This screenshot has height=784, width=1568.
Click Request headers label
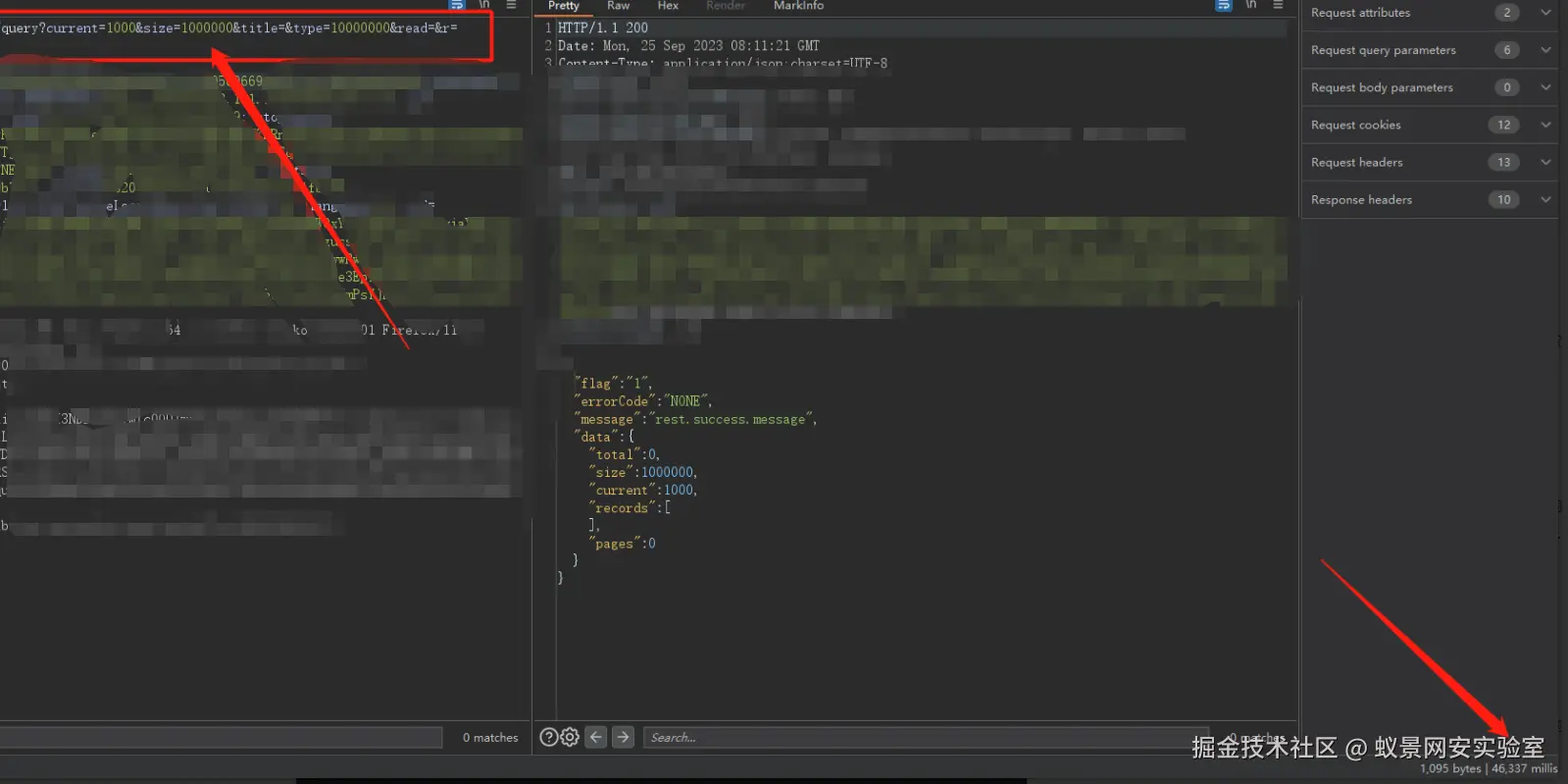[1356, 162]
